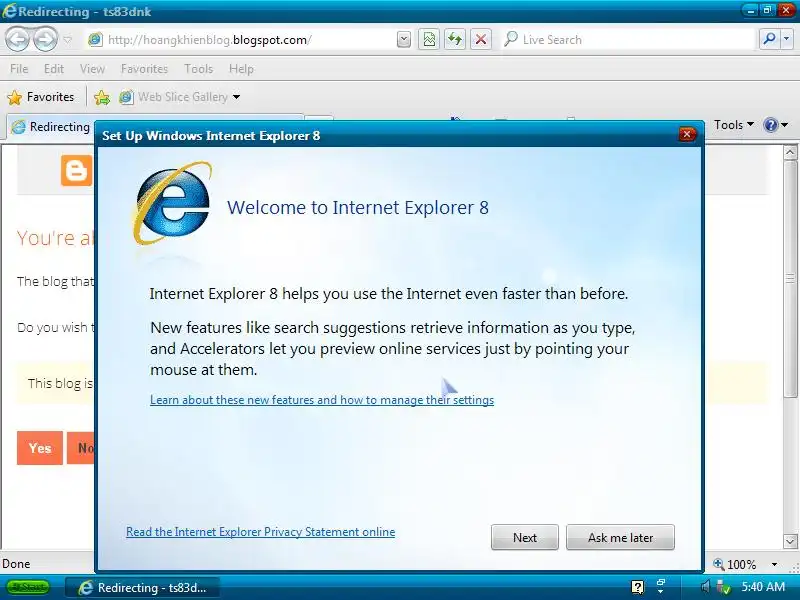Open the Help menu
This screenshot has width=800, height=600.
241,69
